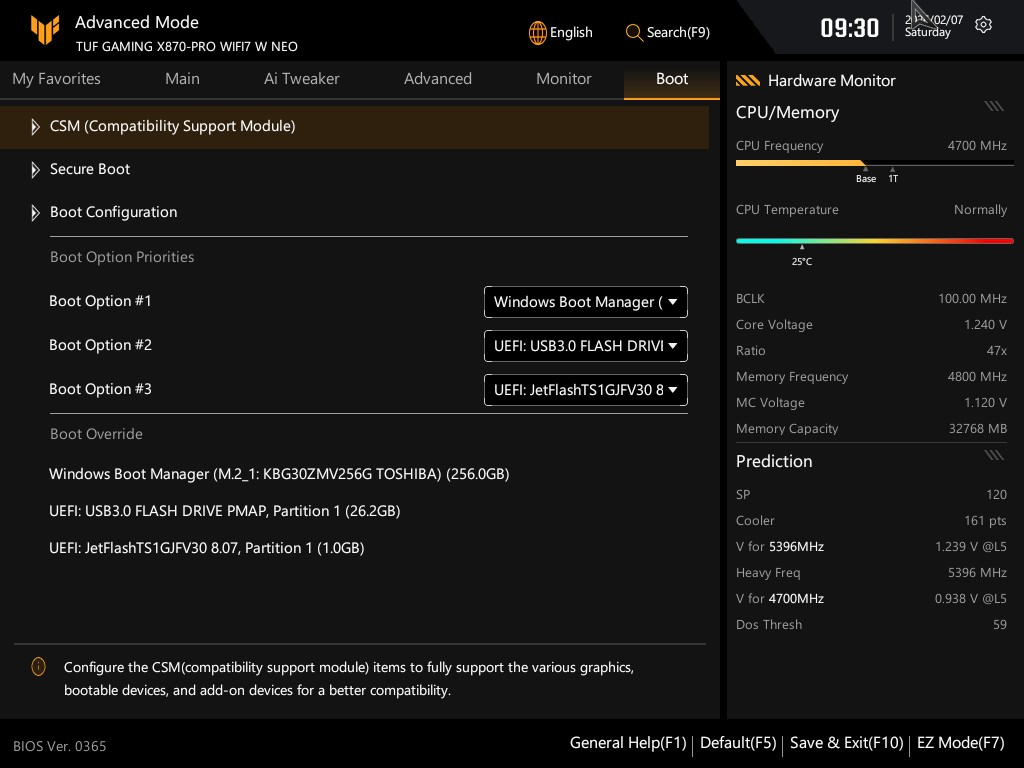
Task: Switch to EZ Mode(F7)
Action: 960,743
